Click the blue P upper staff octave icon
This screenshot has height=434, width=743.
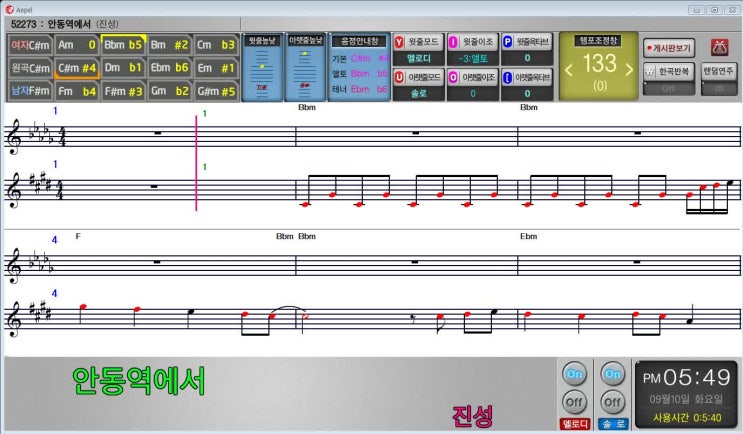point(507,42)
